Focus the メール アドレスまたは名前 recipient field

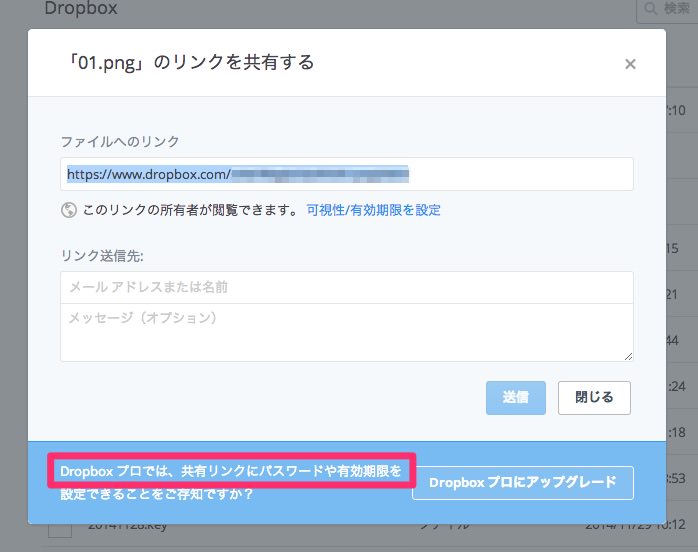(347, 288)
